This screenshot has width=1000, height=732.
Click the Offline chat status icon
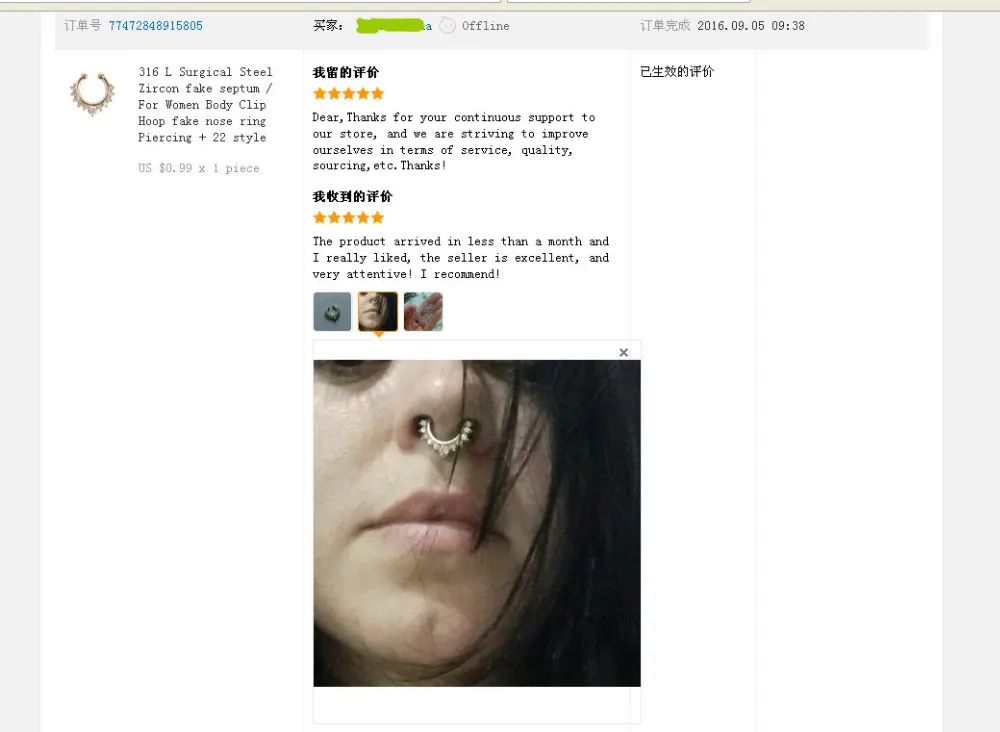(448, 26)
